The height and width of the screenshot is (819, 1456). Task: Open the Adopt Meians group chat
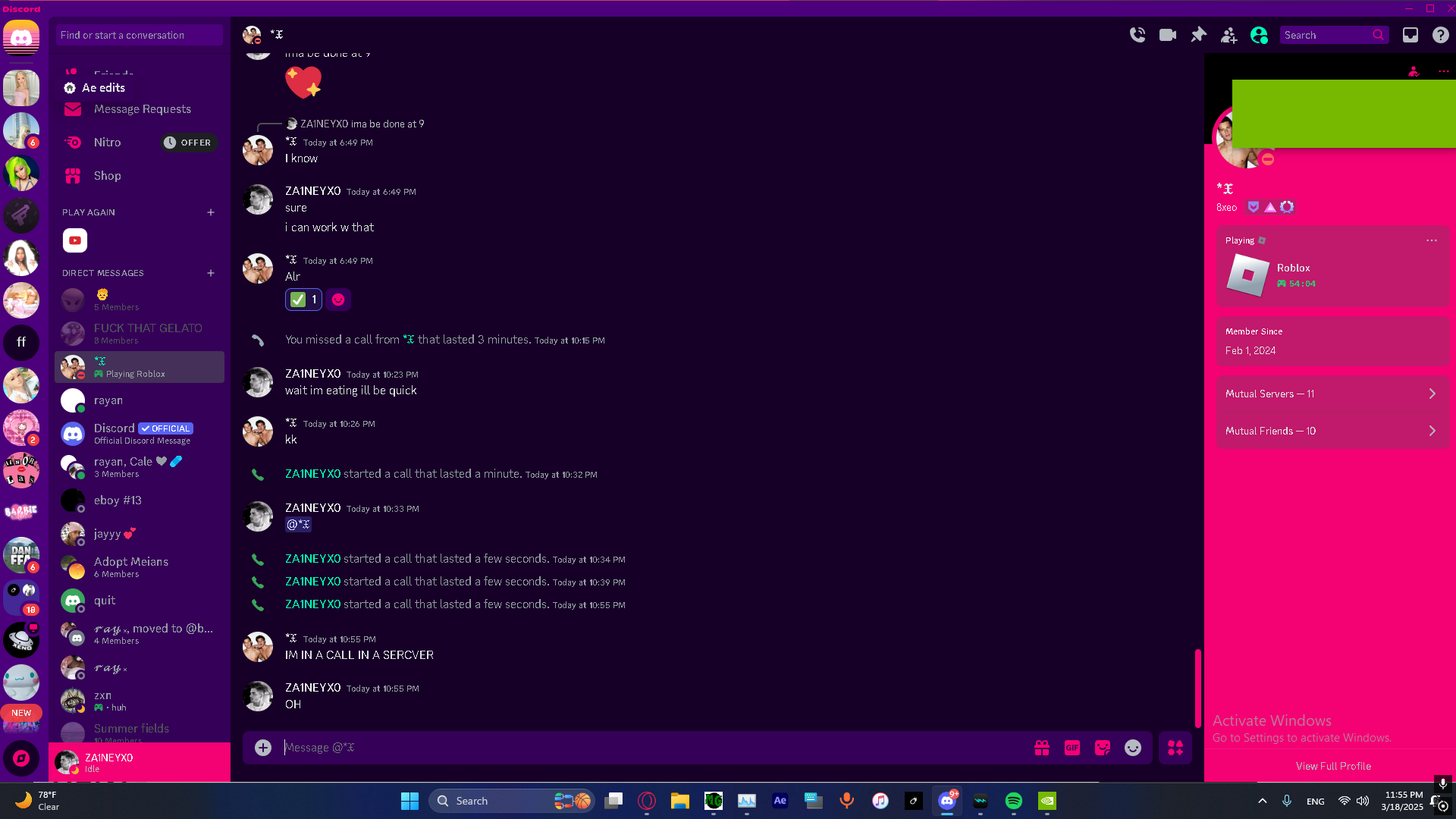coord(140,567)
